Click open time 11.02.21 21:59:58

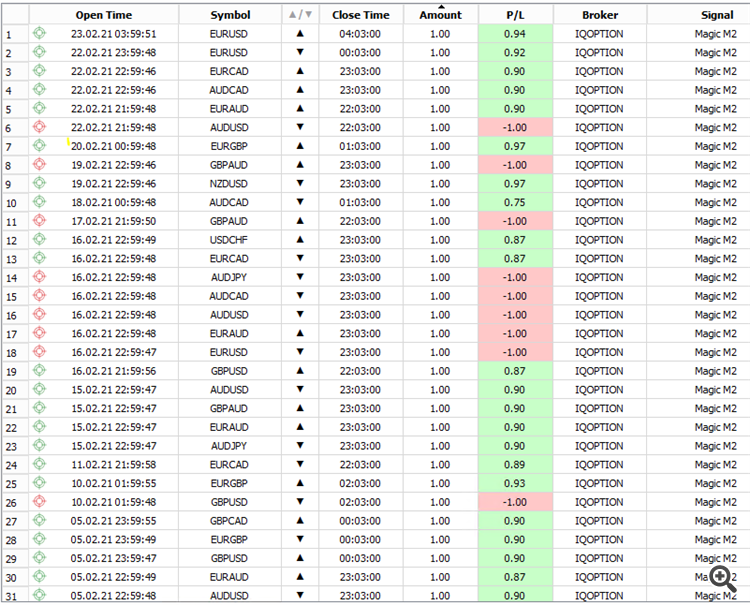click(x=113, y=464)
